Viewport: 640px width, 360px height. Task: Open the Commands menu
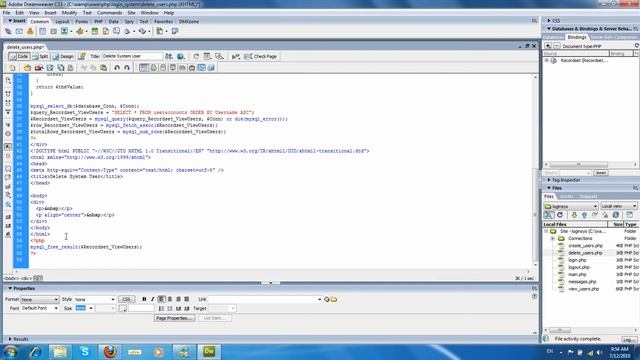coord(109,13)
